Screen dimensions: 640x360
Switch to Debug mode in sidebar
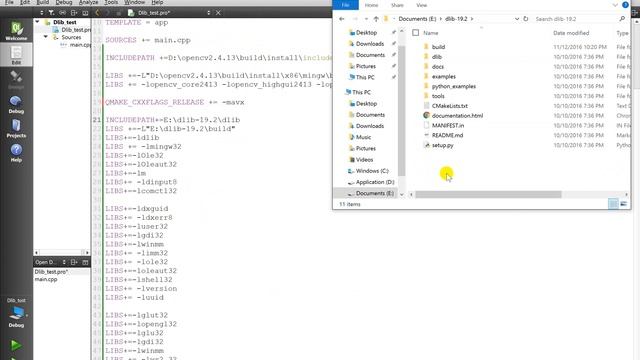(16, 104)
